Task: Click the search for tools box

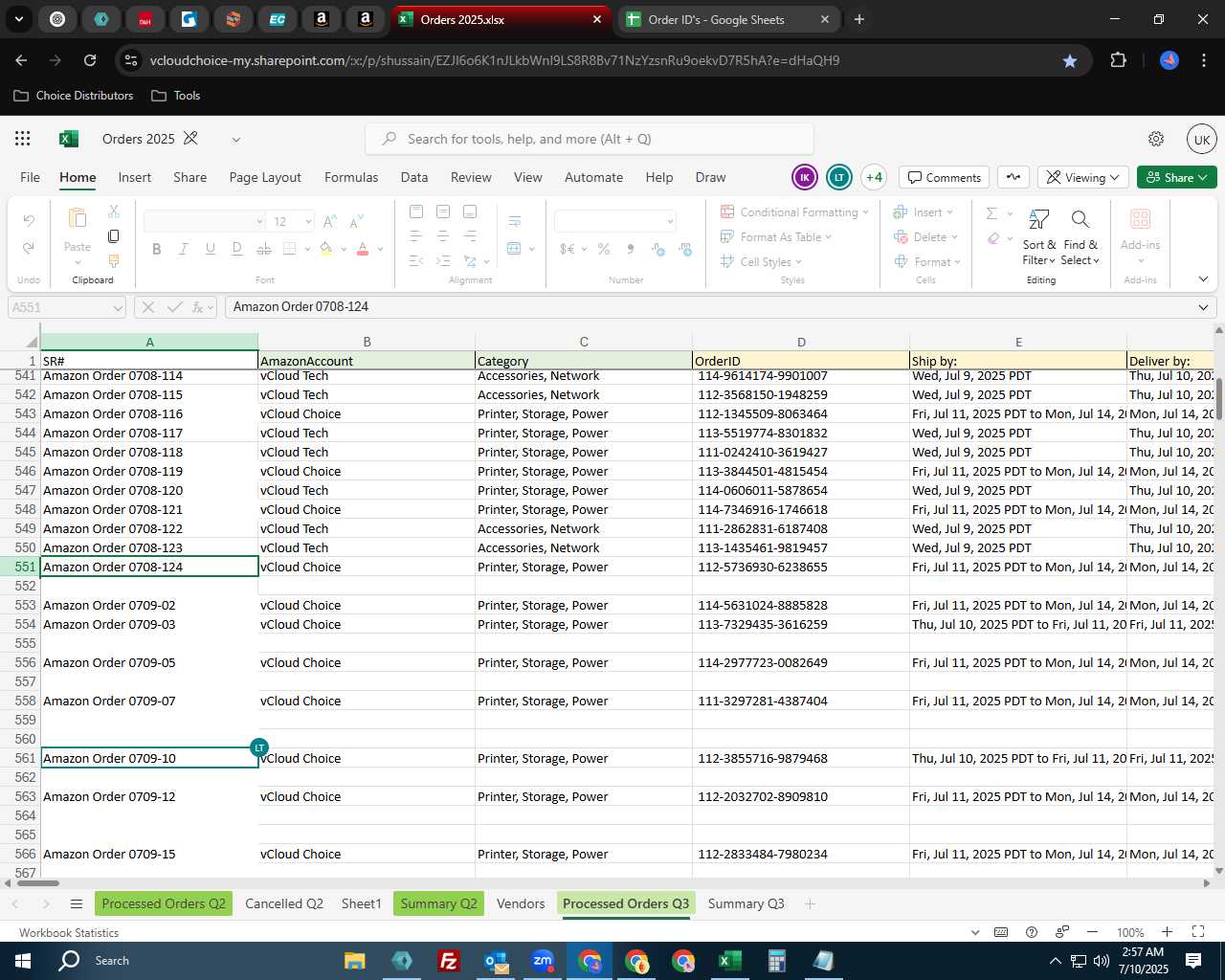Action: click(x=590, y=139)
